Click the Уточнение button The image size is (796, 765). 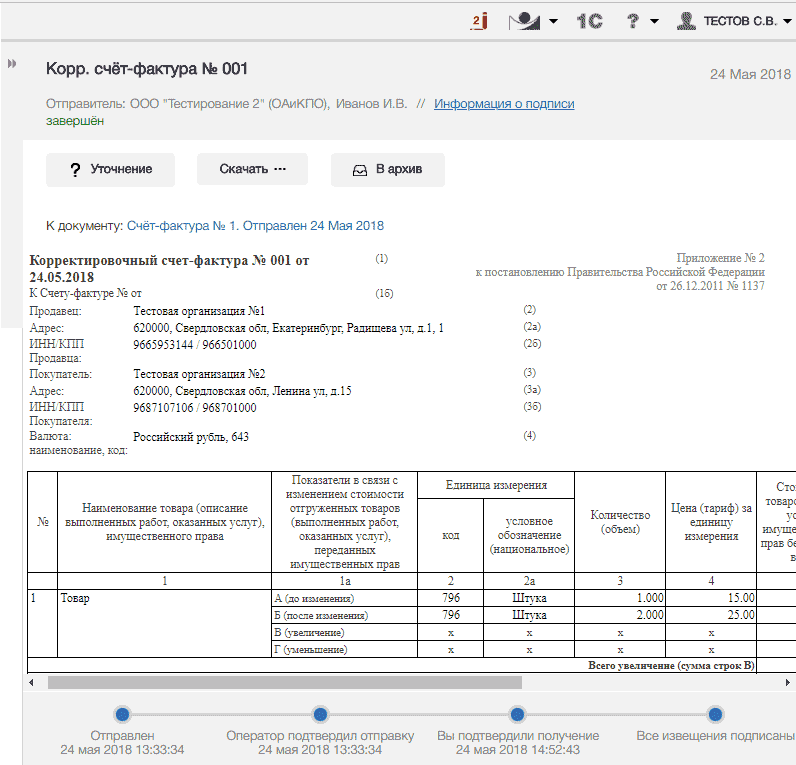[x=110, y=170]
